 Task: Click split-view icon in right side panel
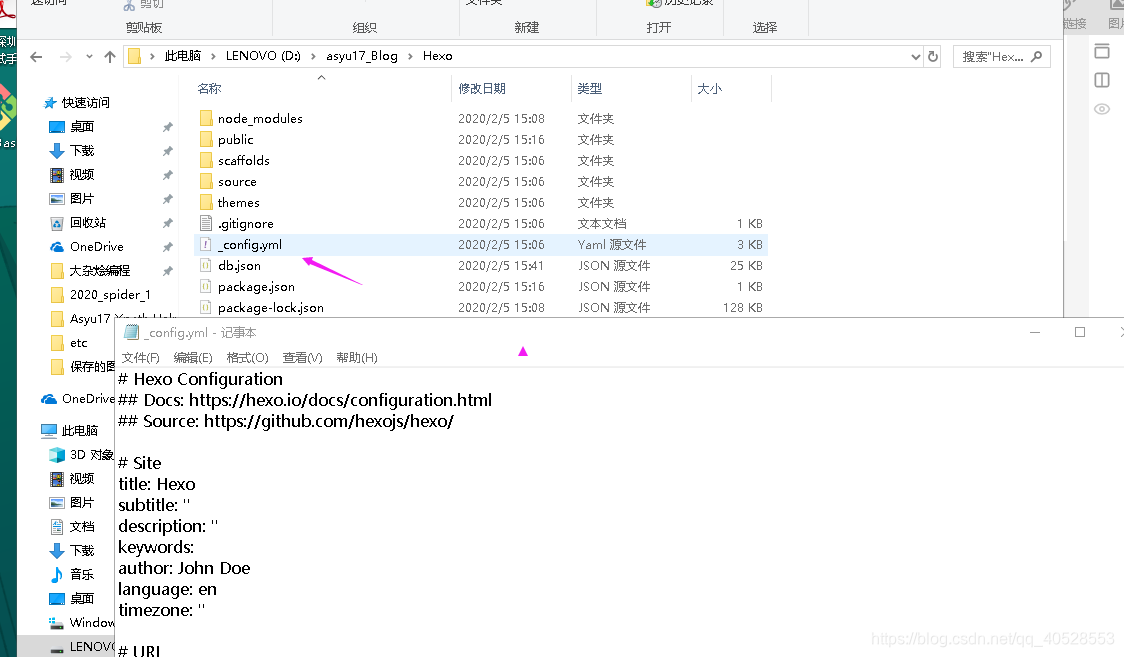click(1102, 80)
